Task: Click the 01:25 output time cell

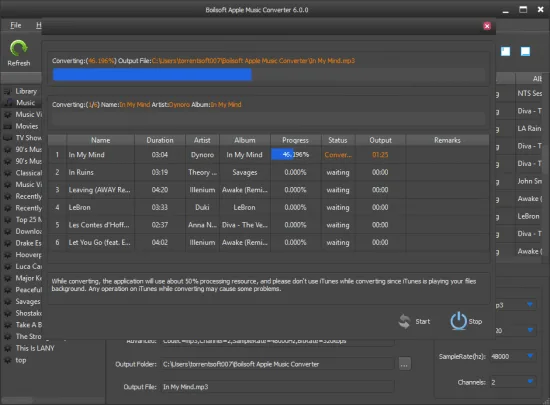Action: coord(381,155)
